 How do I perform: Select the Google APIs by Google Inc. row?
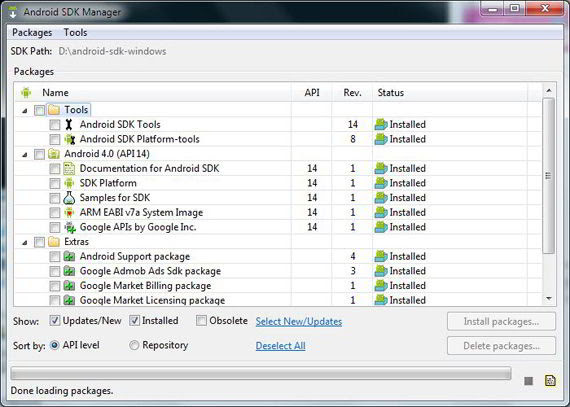coord(278,227)
